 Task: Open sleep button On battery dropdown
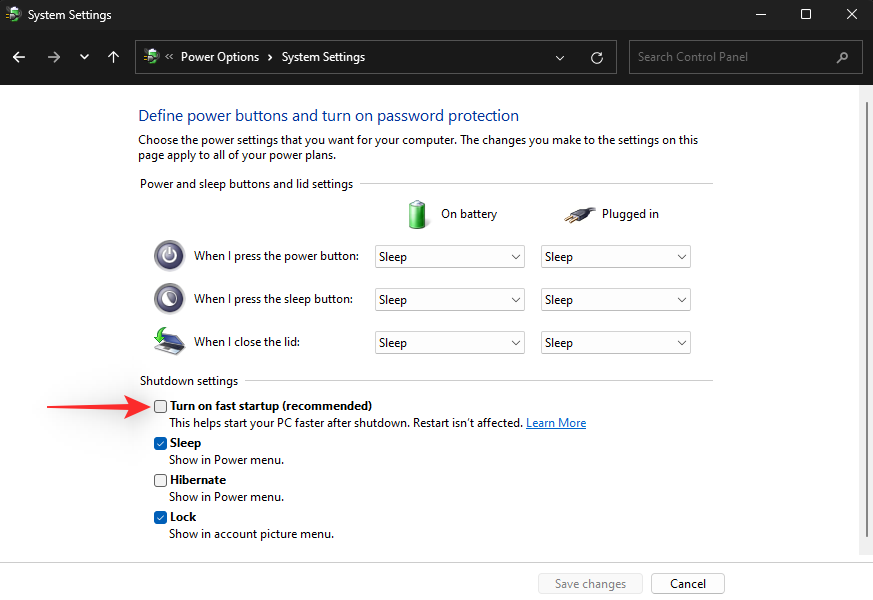[450, 299]
